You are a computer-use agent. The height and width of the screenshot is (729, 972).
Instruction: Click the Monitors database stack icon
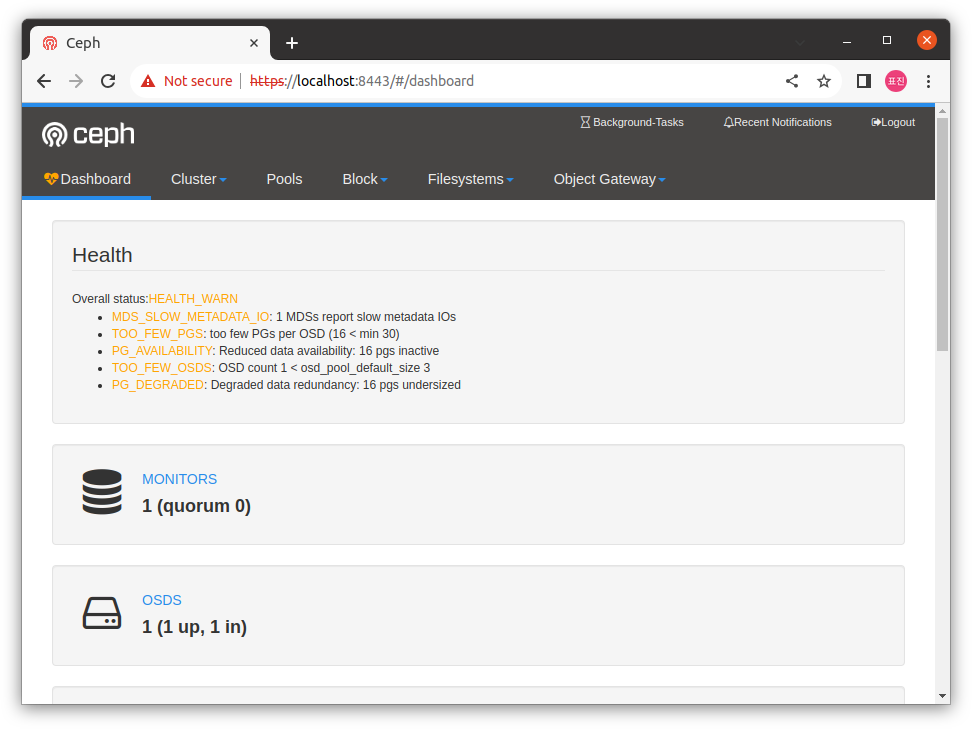point(102,492)
